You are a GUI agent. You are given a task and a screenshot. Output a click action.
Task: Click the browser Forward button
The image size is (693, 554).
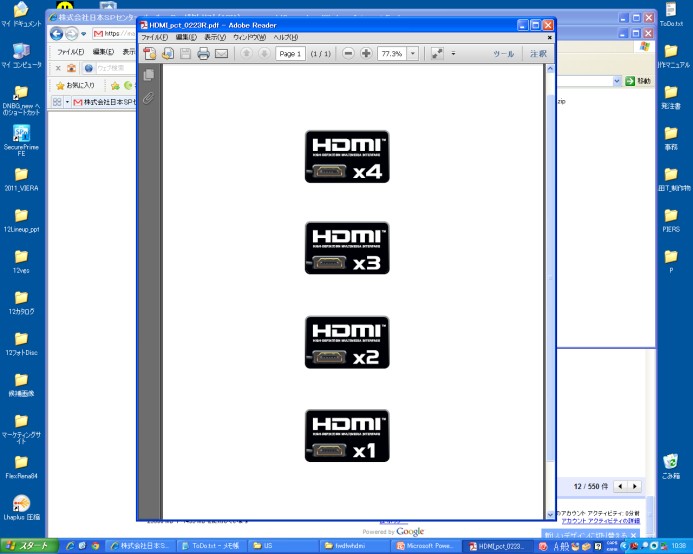point(71,34)
